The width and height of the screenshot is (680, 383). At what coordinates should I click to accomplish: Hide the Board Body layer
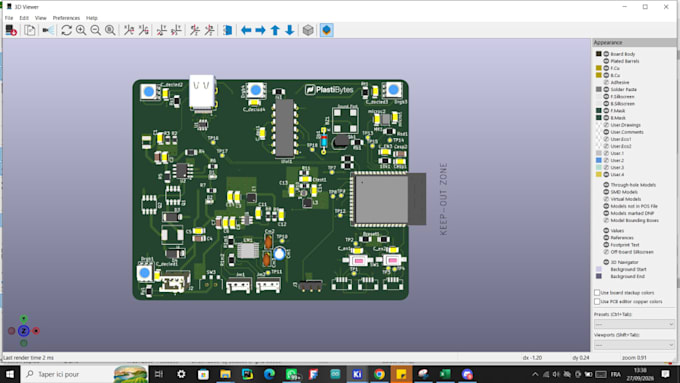coord(606,54)
